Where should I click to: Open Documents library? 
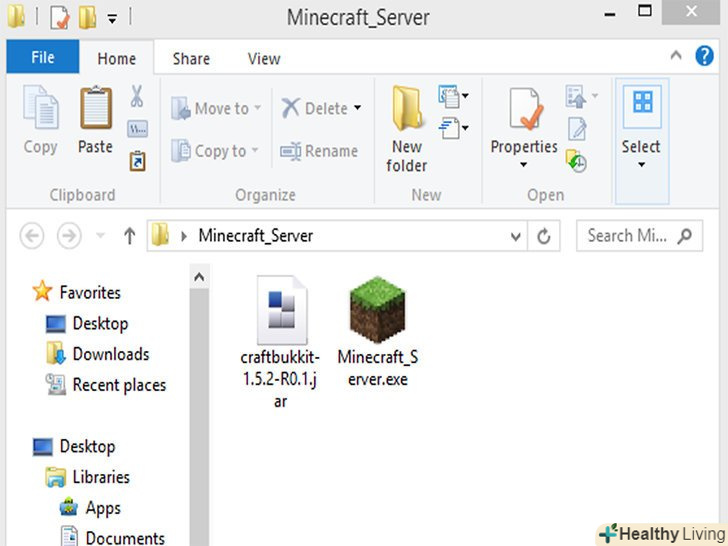[112, 536]
